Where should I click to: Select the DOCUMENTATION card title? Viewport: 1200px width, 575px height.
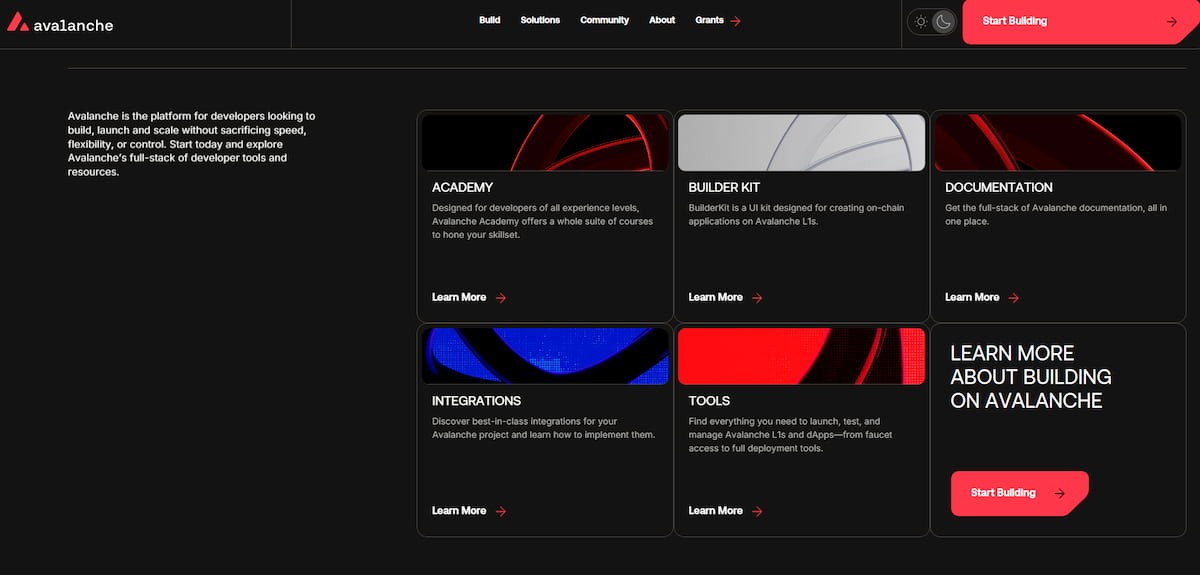click(x=999, y=187)
